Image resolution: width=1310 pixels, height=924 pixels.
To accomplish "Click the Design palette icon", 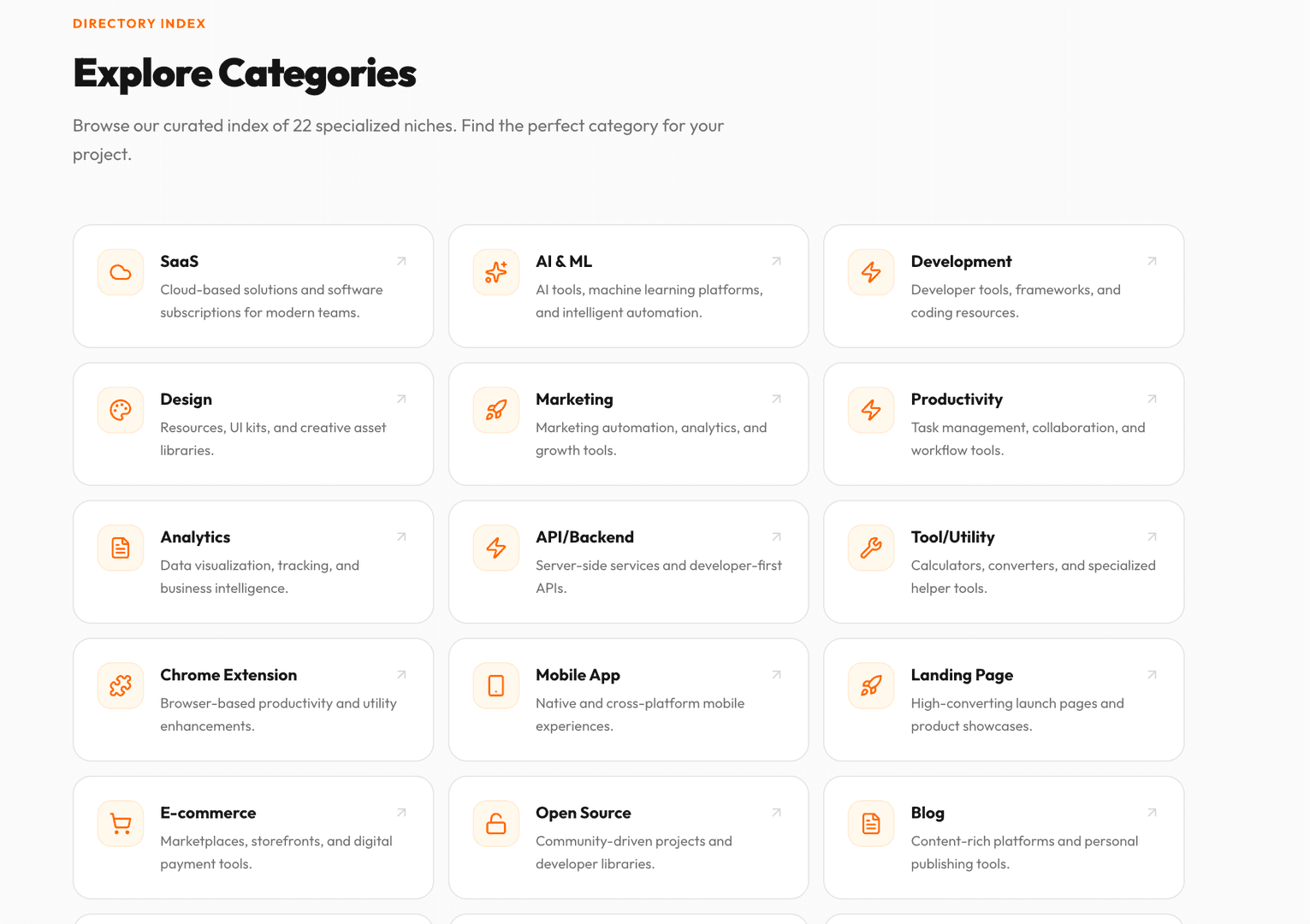I will pyautogui.click(x=121, y=410).
